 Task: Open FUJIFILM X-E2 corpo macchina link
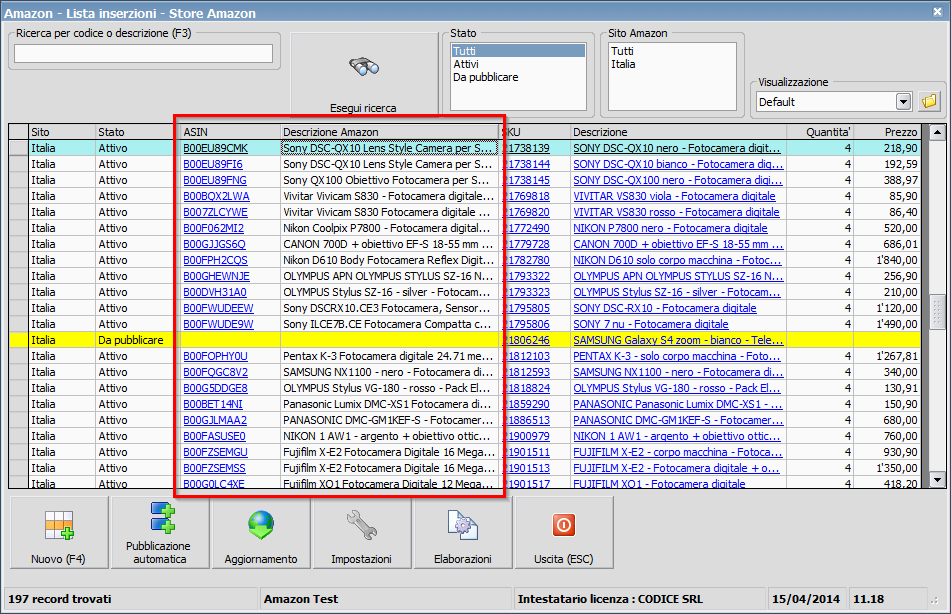[677, 453]
